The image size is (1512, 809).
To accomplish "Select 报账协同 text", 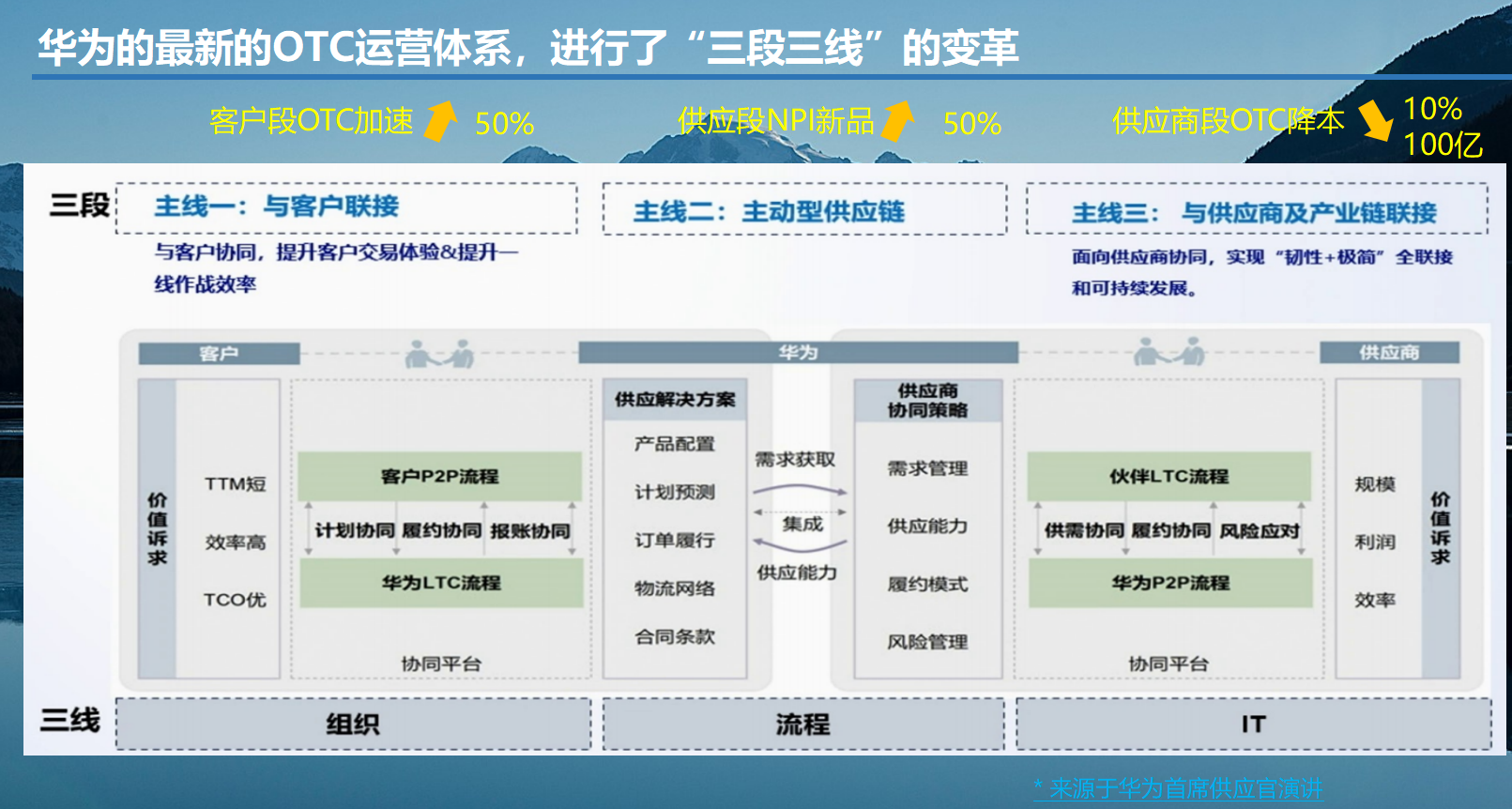I will click(x=530, y=531).
